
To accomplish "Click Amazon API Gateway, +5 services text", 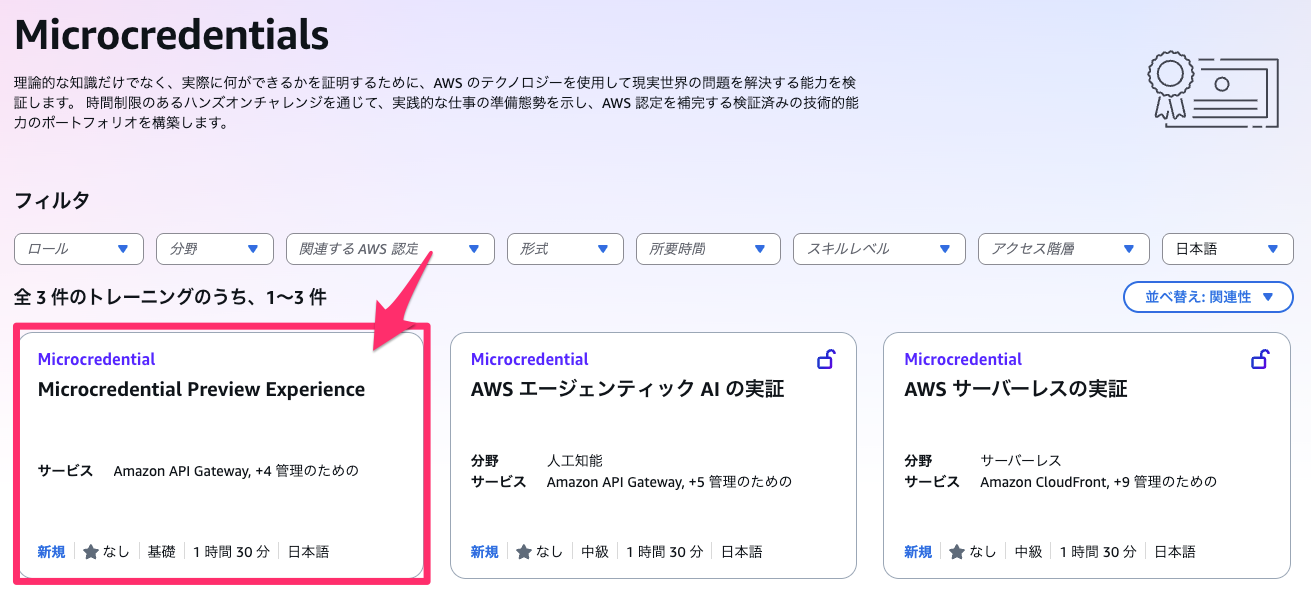I will tap(669, 482).
